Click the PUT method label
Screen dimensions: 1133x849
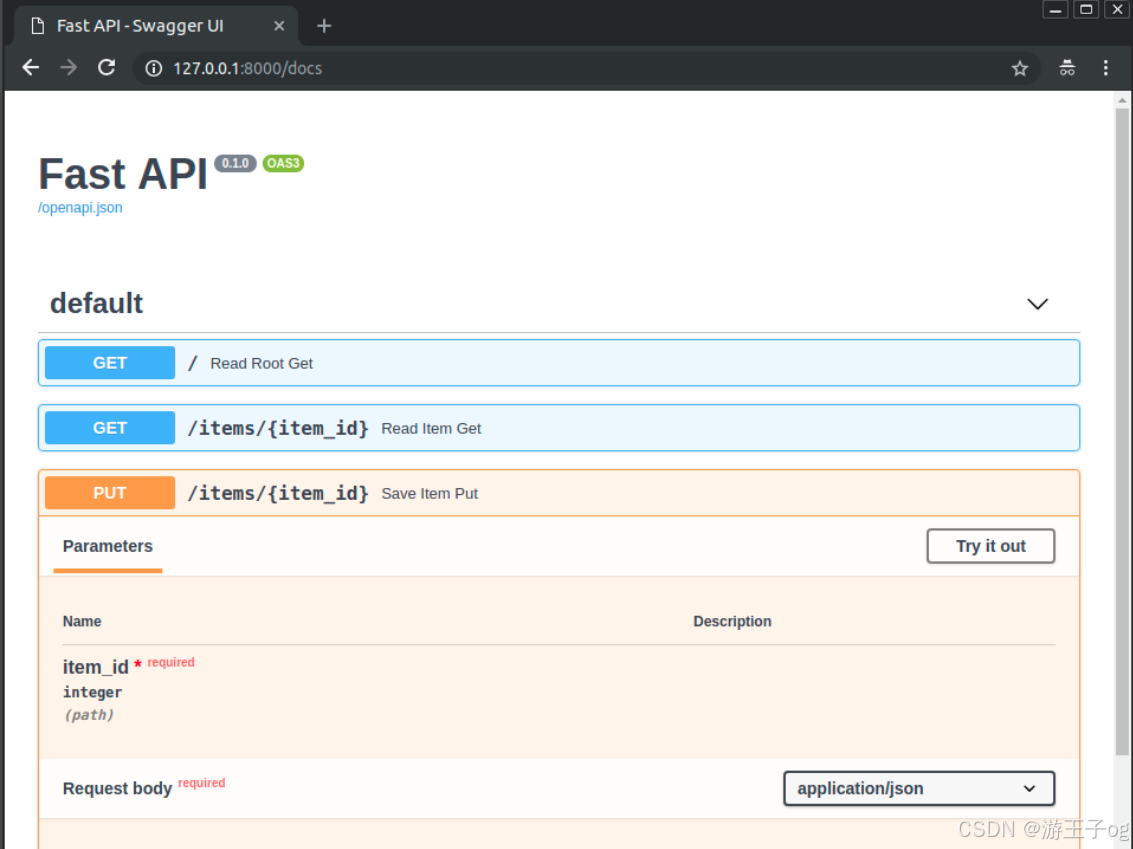tap(109, 493)
